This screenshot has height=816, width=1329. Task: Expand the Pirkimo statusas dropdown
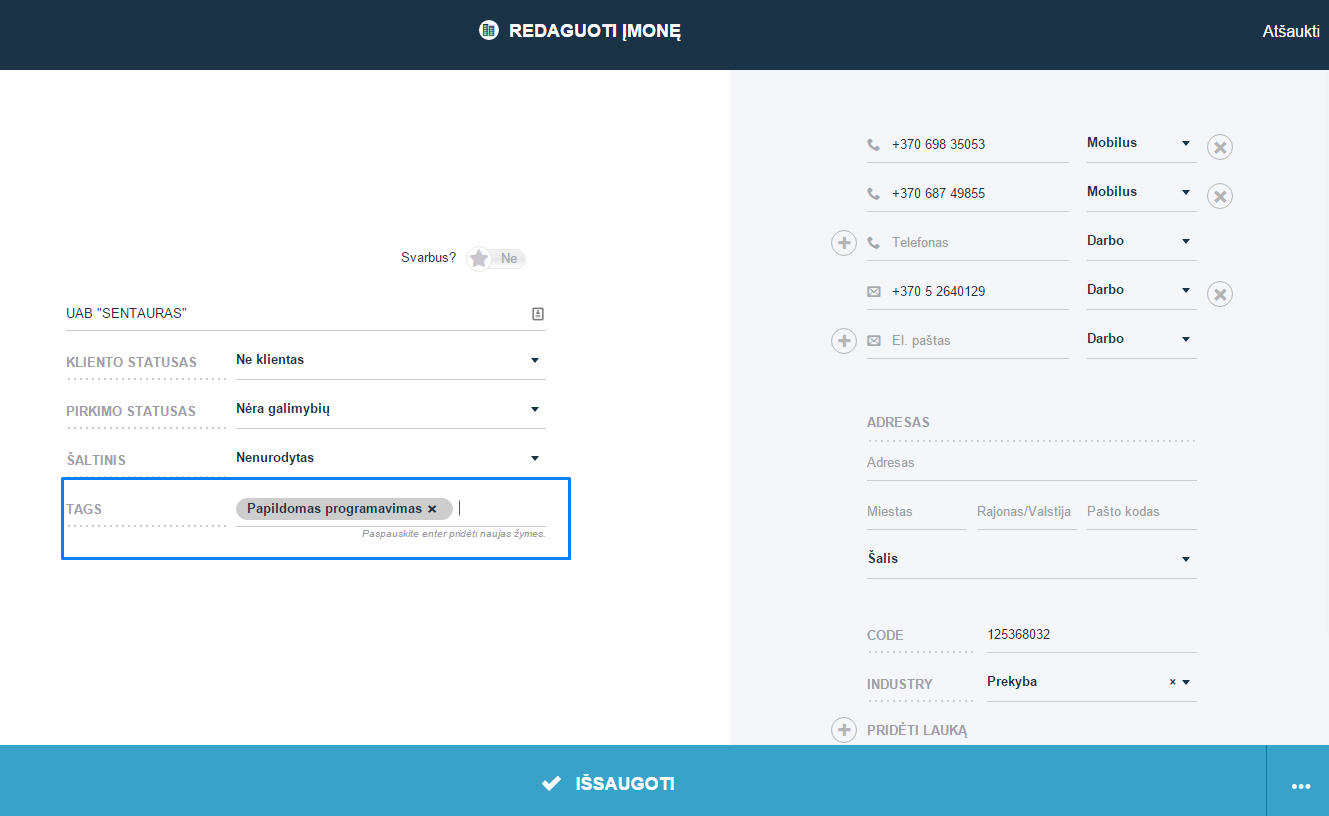click(391, 409)
